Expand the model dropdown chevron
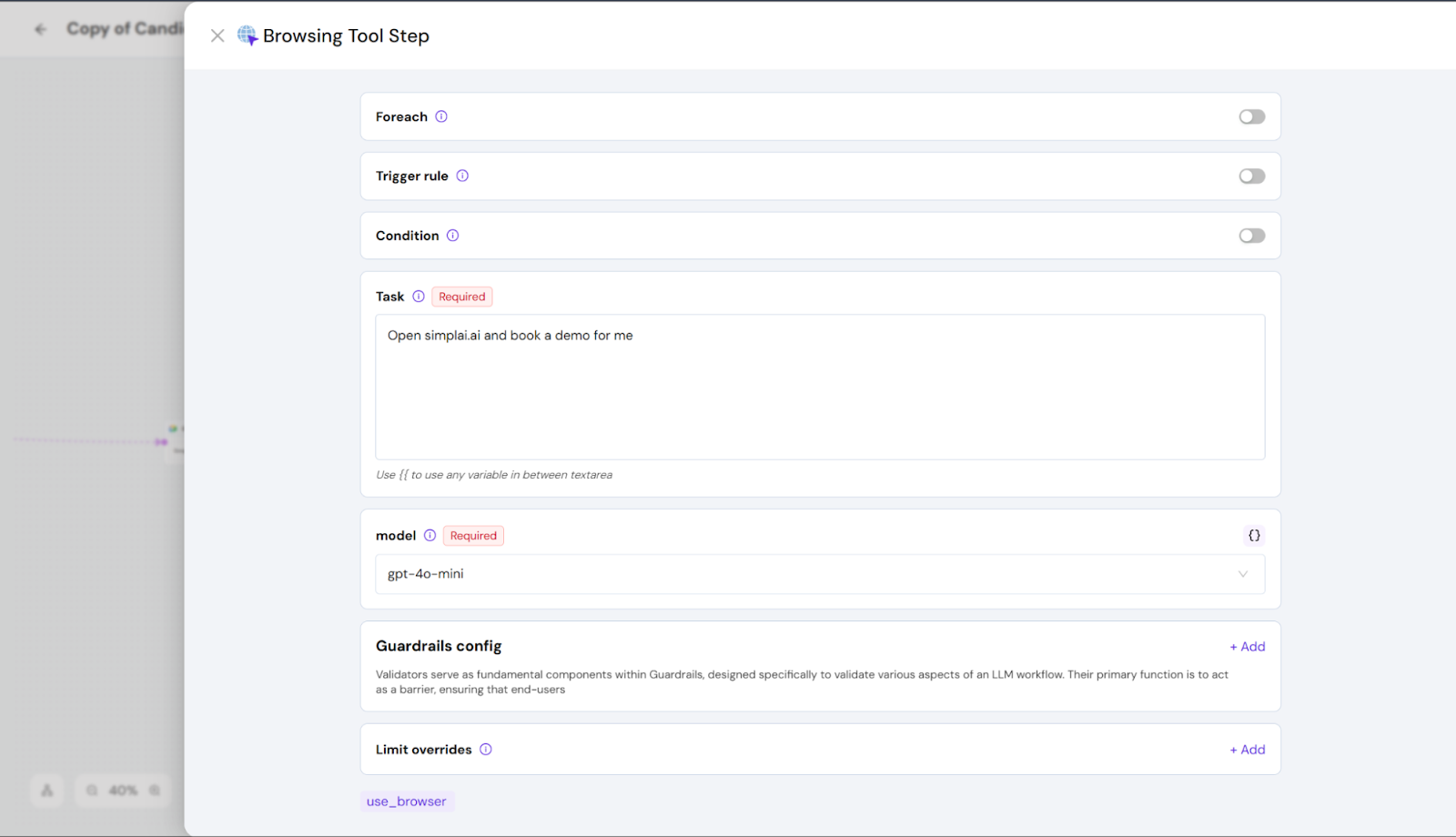Image resolution: width=1456 pixels, height=837 pixels. (1243, 574)
